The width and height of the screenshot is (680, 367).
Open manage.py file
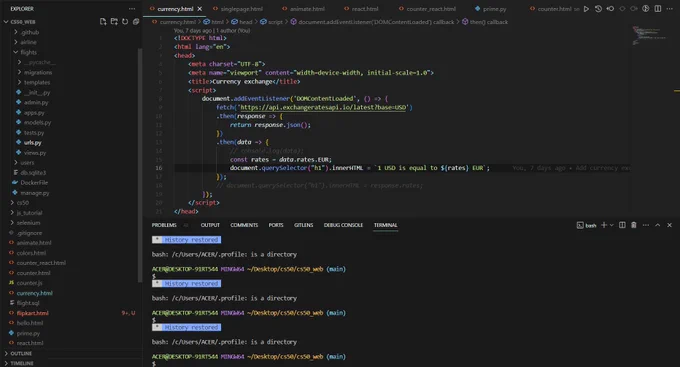click(x=35, y=193)
